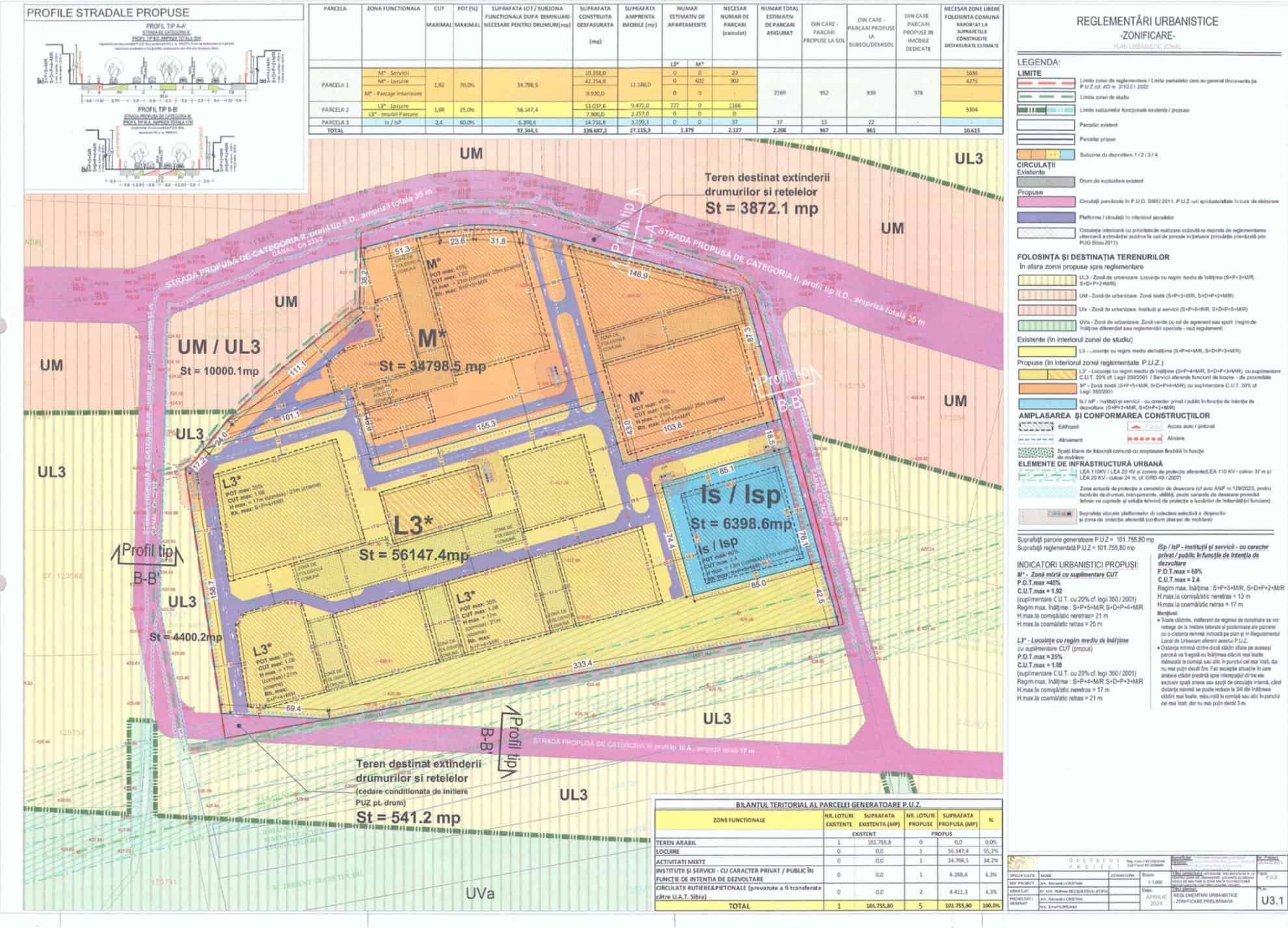Click the 'PARCELA 3' cell in top table

[335, 122]
